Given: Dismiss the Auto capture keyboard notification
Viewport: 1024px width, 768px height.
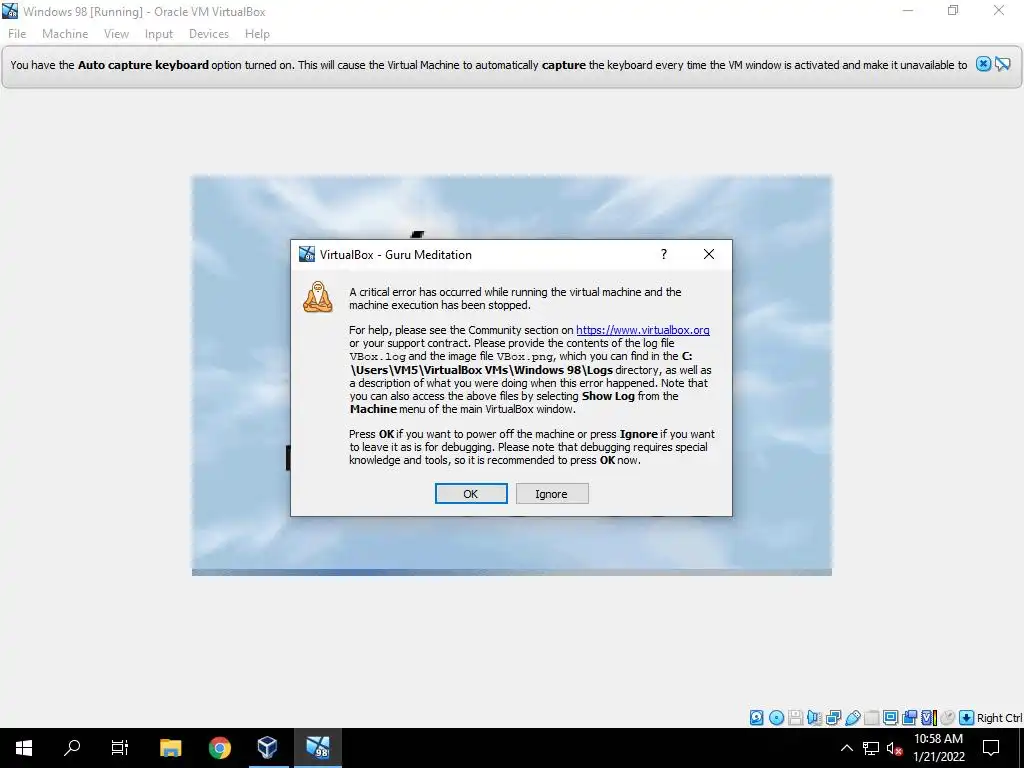Looking at the screenshot, I should coord(983,64).
